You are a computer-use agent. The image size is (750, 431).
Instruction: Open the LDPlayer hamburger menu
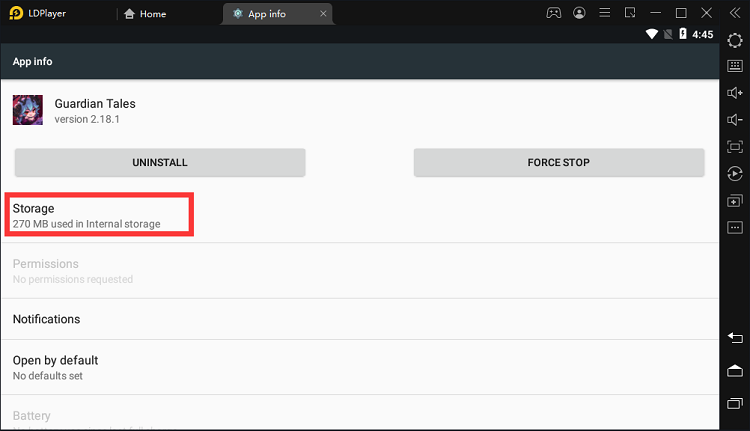pyautogui.click(x=605, y=13)
